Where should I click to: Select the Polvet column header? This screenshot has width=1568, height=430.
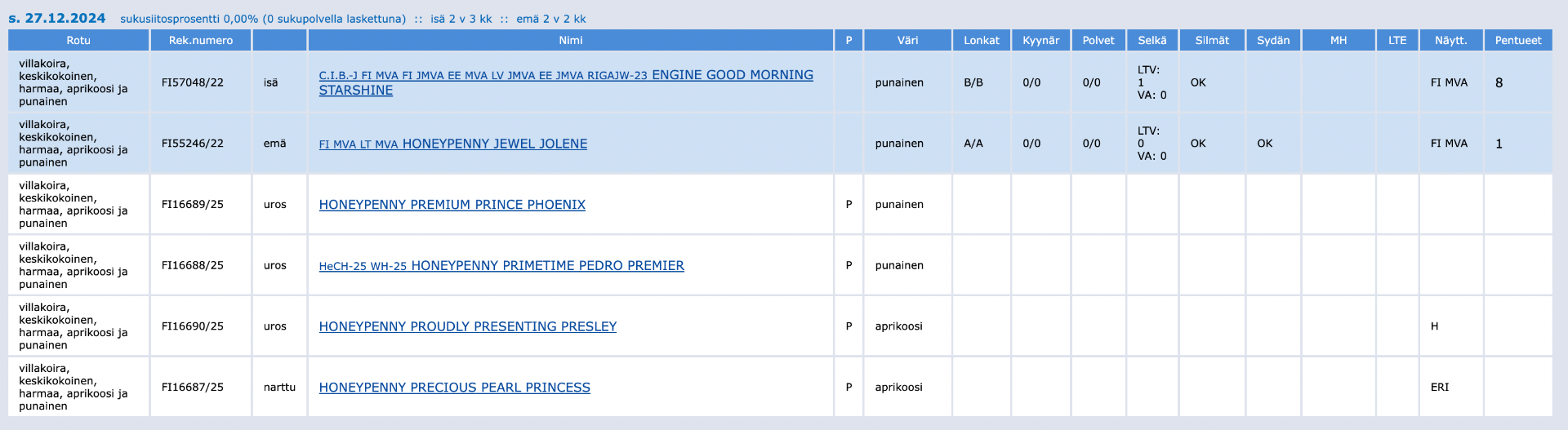coord(1098,40)
